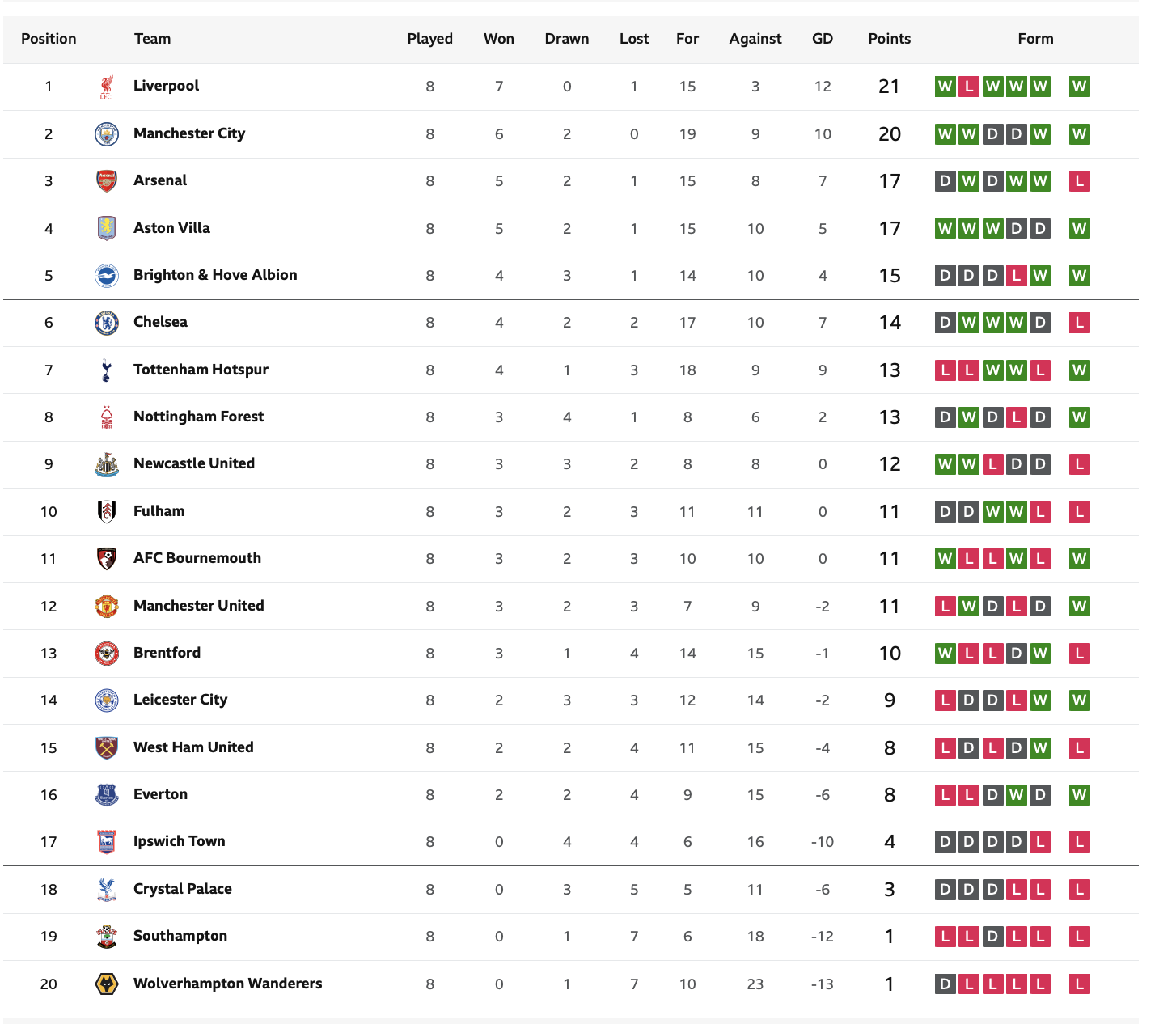Viewport: 1176px width, 1024px height.
Task: Click the Everton crest icon
Action: pos(106,794)
